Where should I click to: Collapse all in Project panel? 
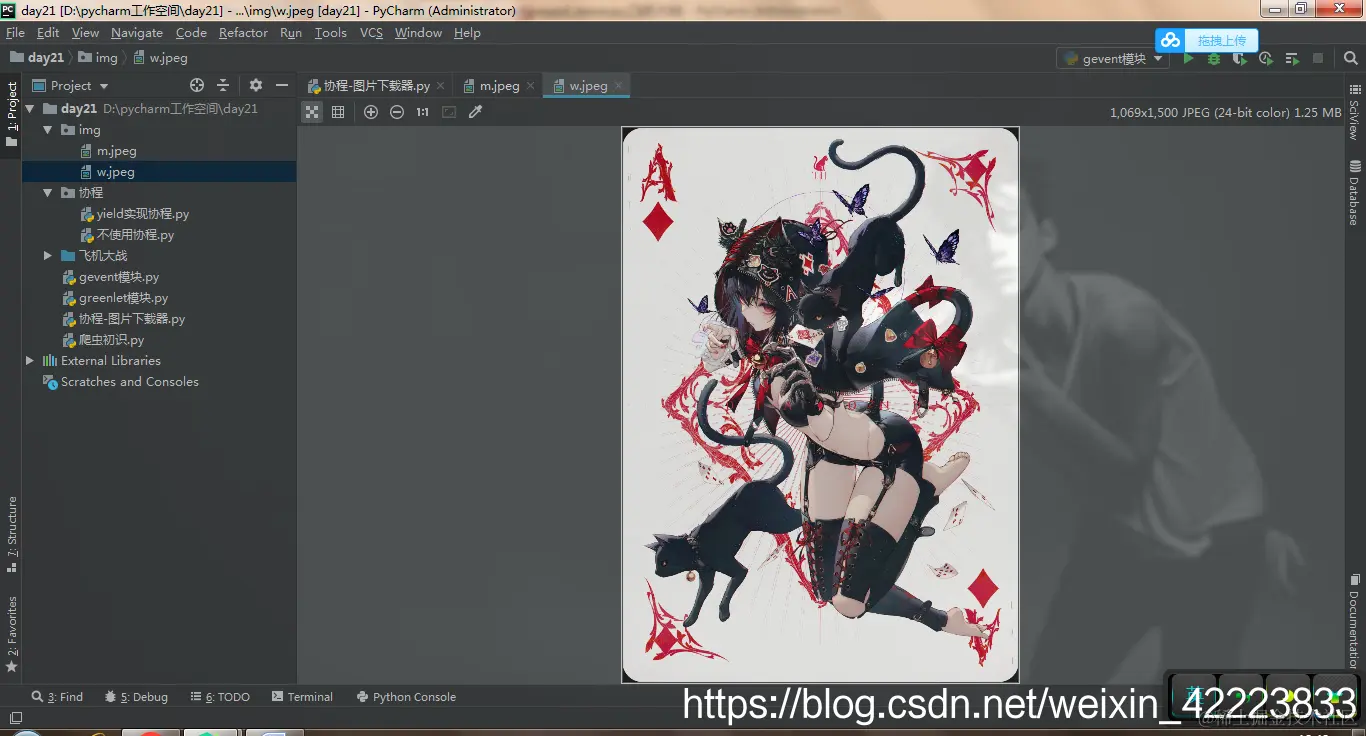tap(223, 85)
